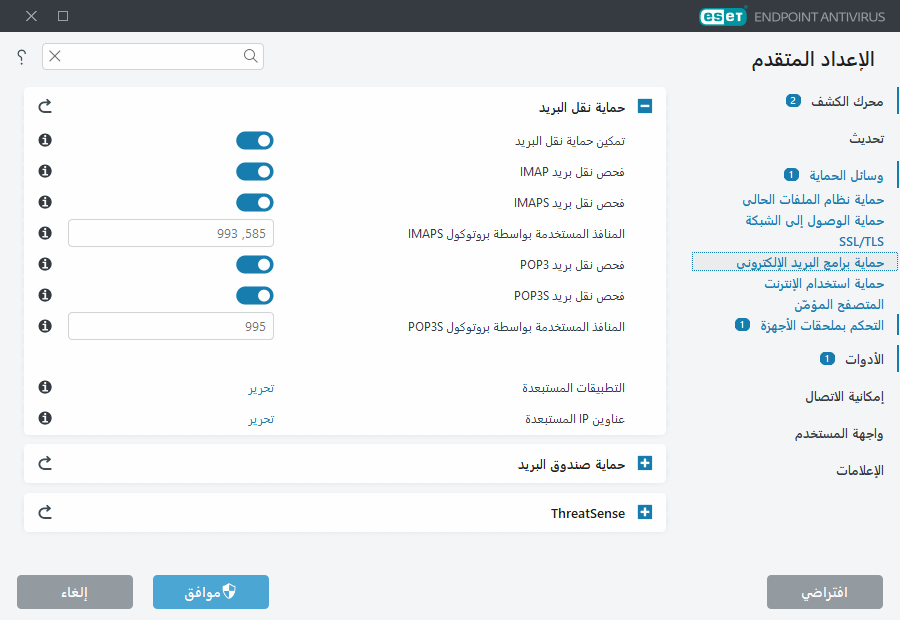Expand the حماية صندوق البريد section
This screenshot has width=900, height=620.
pyautogui.click(x=645, y=463)
